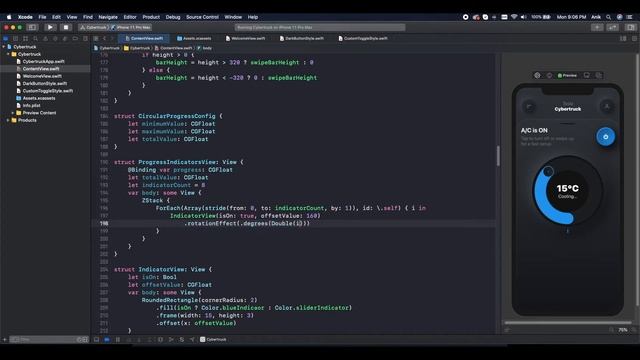Click the 75% canvas zoom level

[622, 330]
